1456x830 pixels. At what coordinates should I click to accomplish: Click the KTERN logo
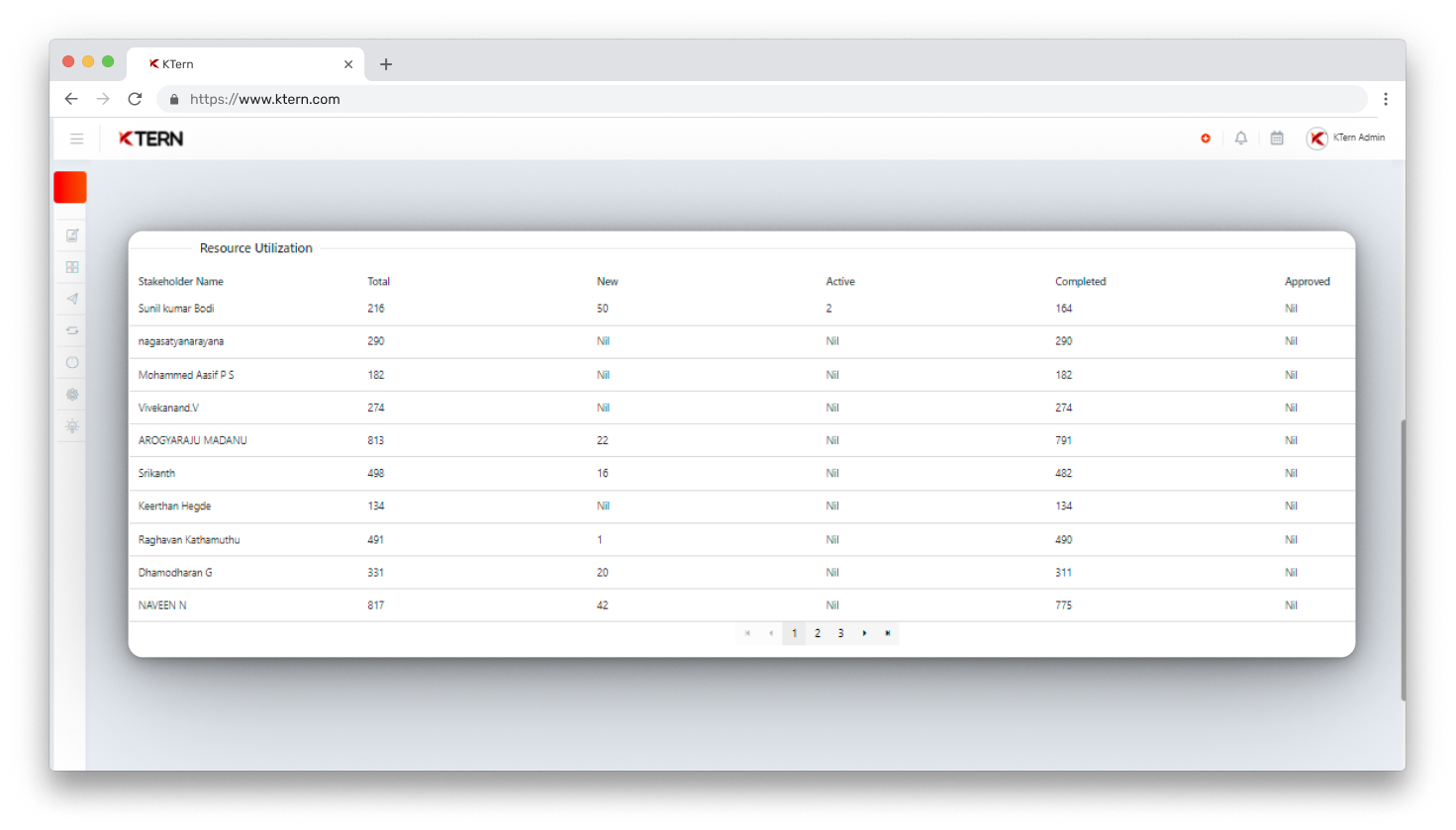pos(150,138)
